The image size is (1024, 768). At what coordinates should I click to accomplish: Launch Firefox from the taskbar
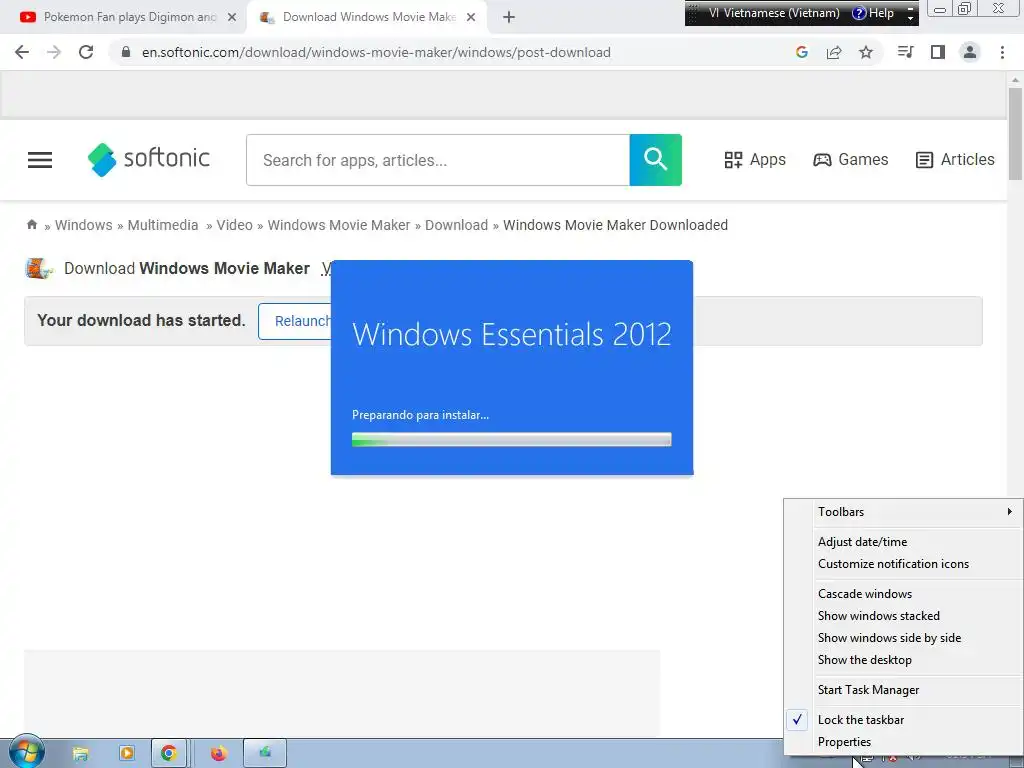coord(219,754)
